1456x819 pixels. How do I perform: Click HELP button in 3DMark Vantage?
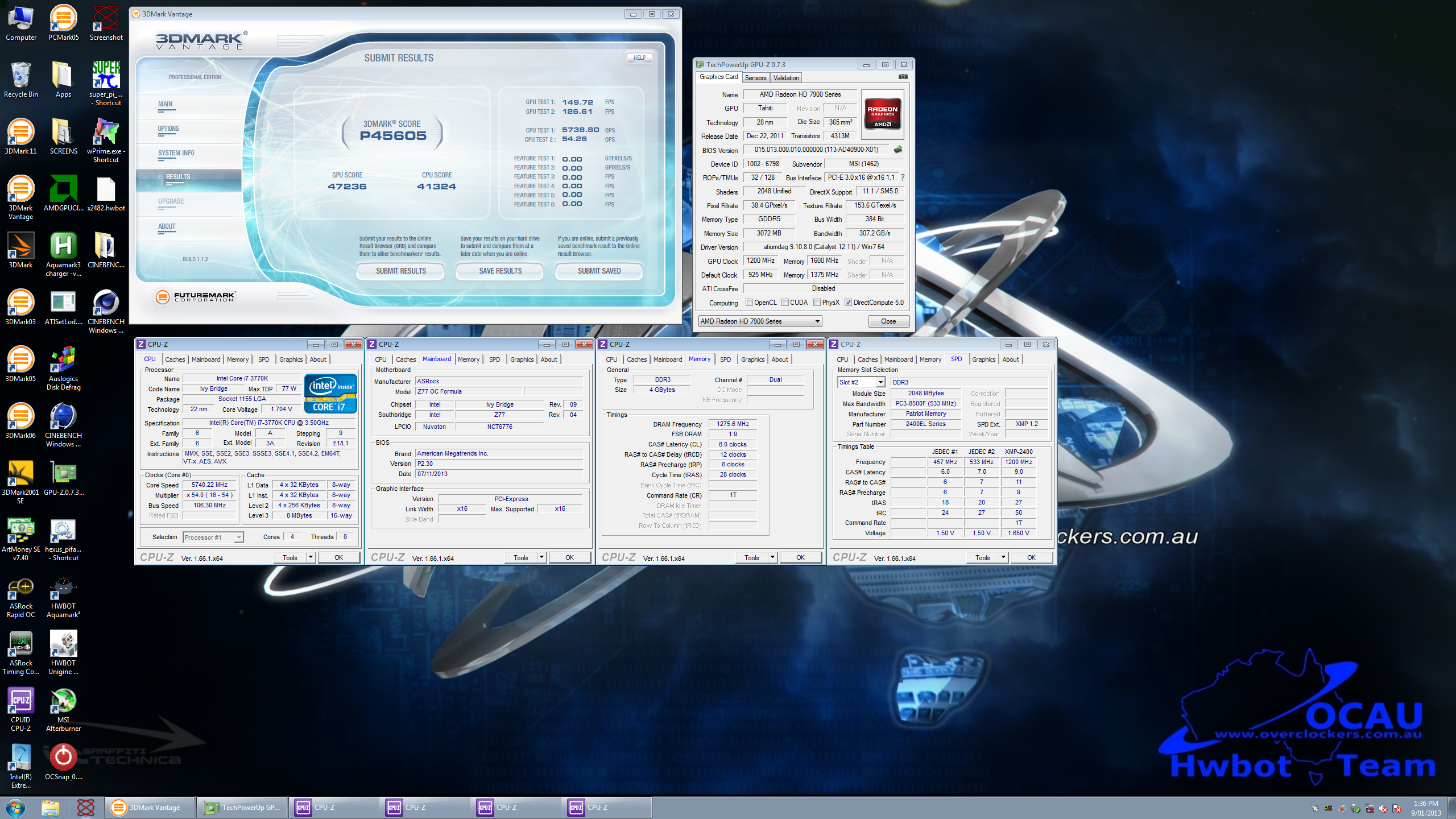tap(639, 57)
